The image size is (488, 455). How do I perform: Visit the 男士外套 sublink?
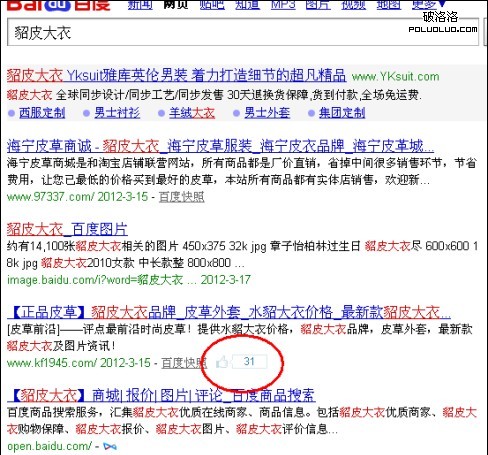[267, 113]
